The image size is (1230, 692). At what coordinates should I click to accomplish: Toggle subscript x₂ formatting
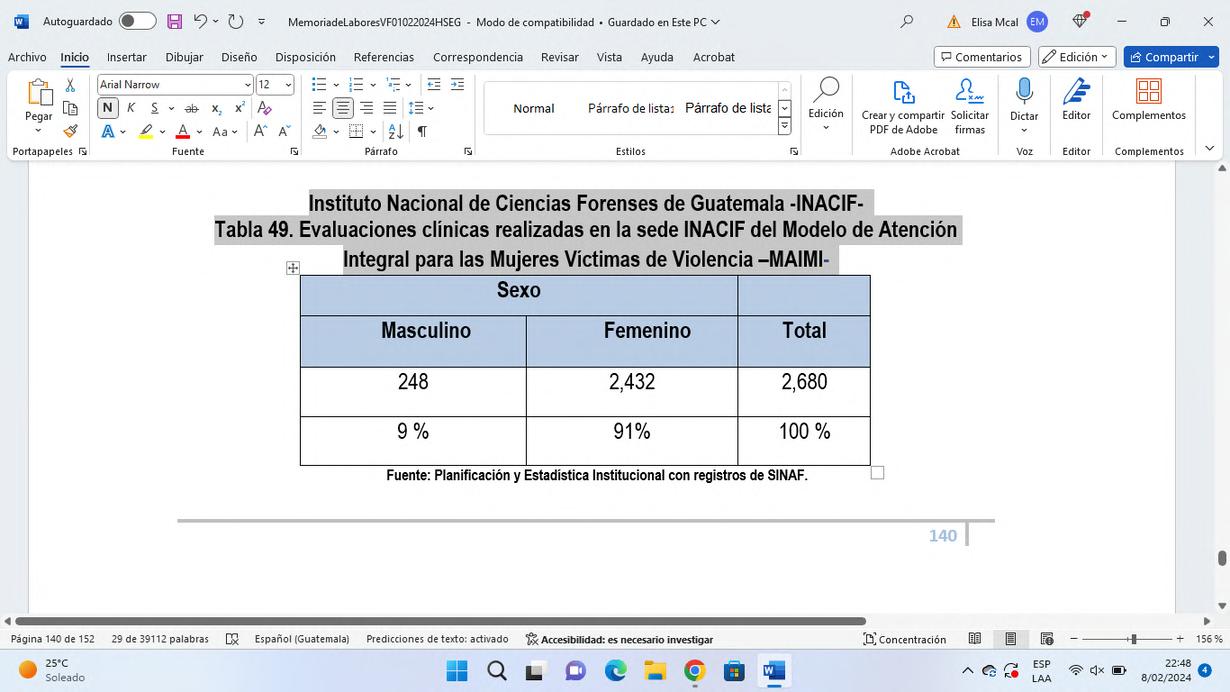click(216, 108)
